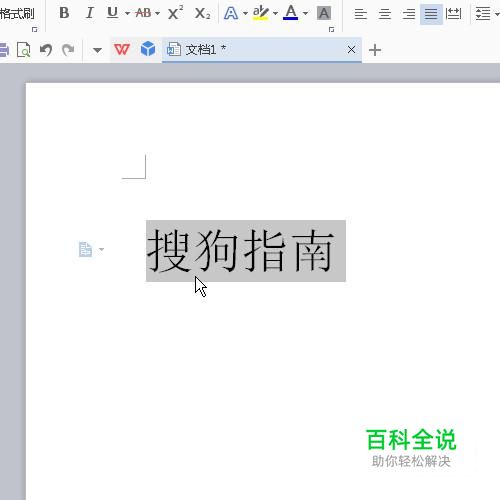Apply yellow highlight color to text

pyautogui.click(x=261, y=13)
